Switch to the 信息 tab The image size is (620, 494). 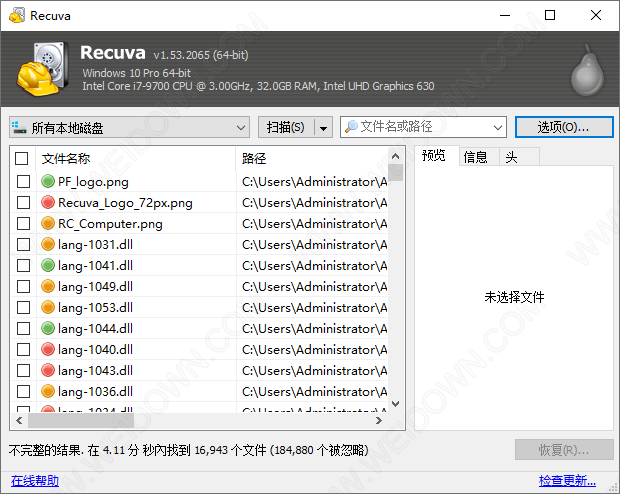click(475, 157)
